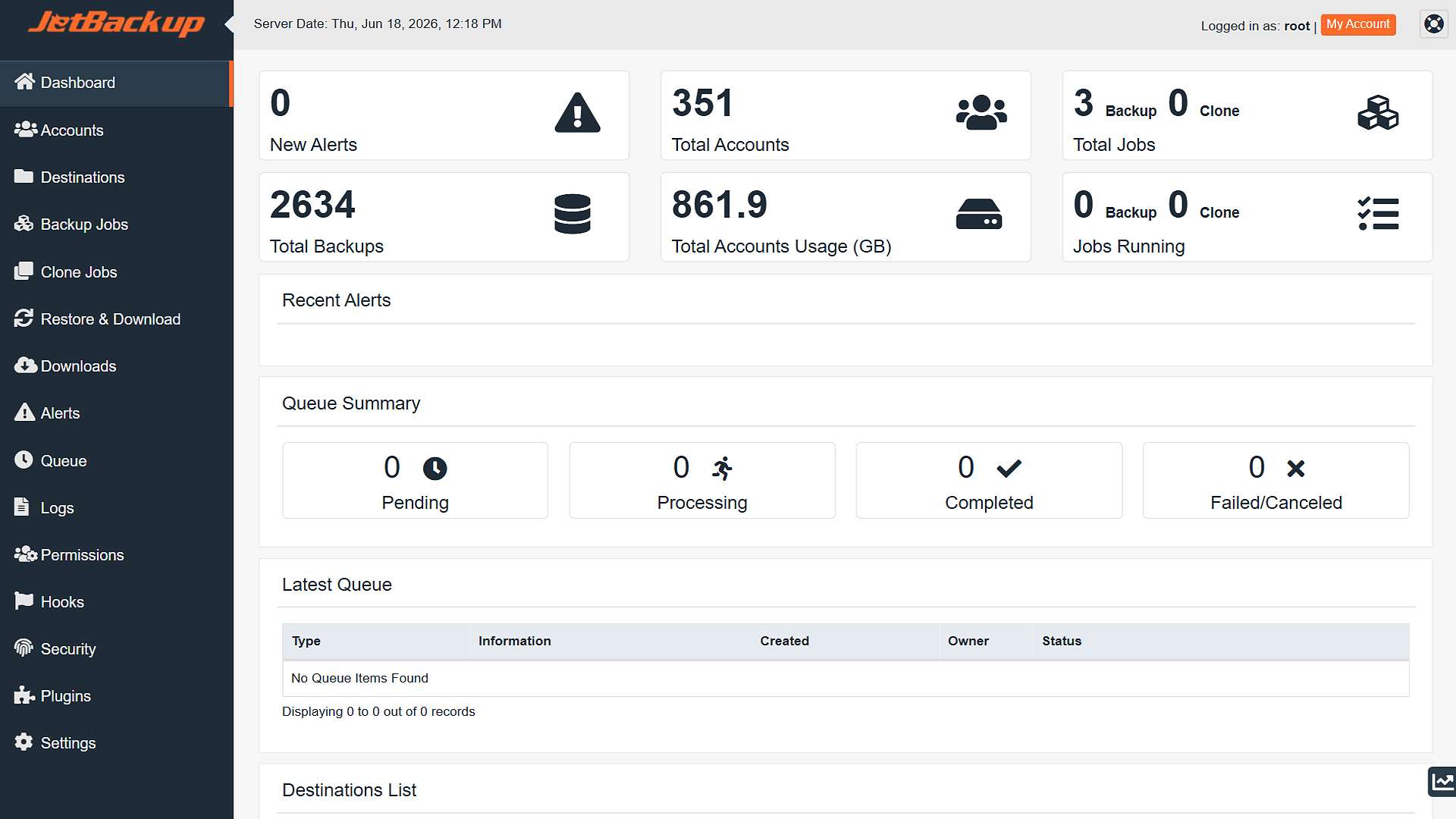Click the Plugins puzzle piece icon
This screenshot has width=1456, height=819.
pyautogui.click(x=24, y=695)
